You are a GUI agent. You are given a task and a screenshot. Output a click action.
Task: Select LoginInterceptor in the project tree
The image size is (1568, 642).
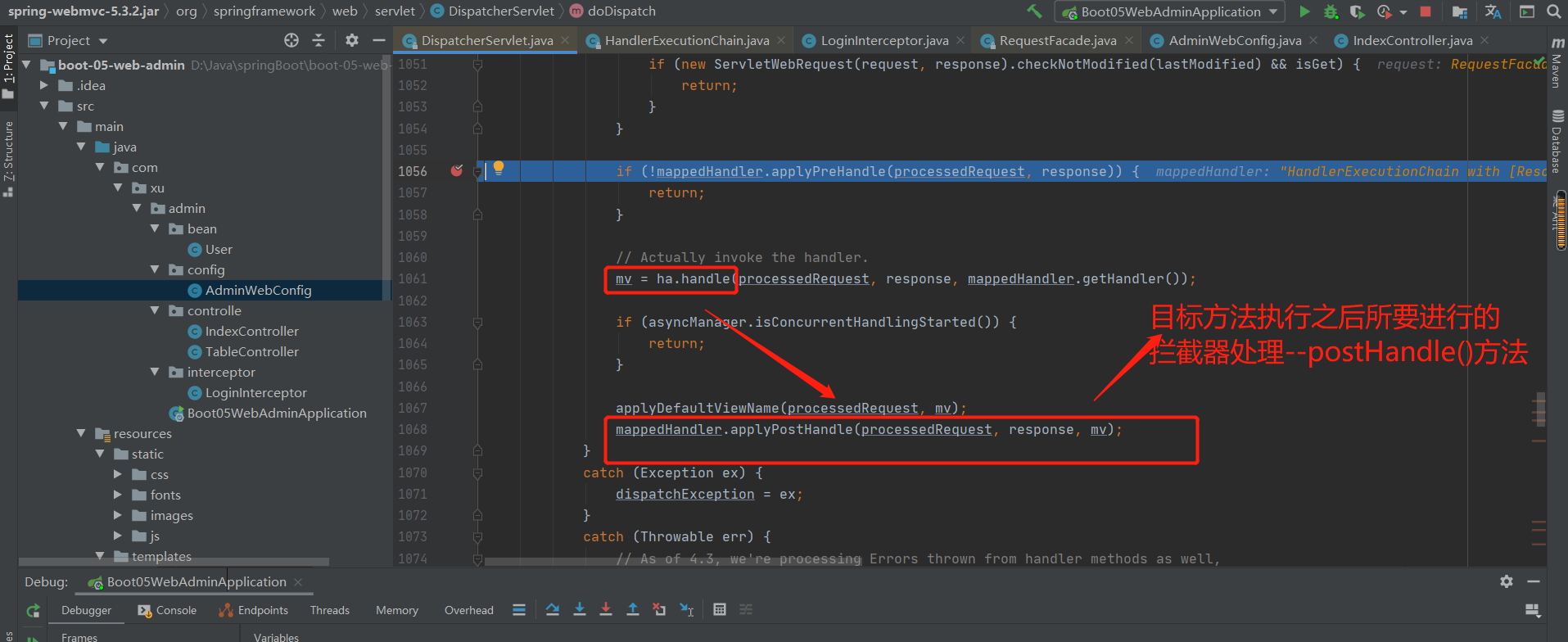[255, 392]
